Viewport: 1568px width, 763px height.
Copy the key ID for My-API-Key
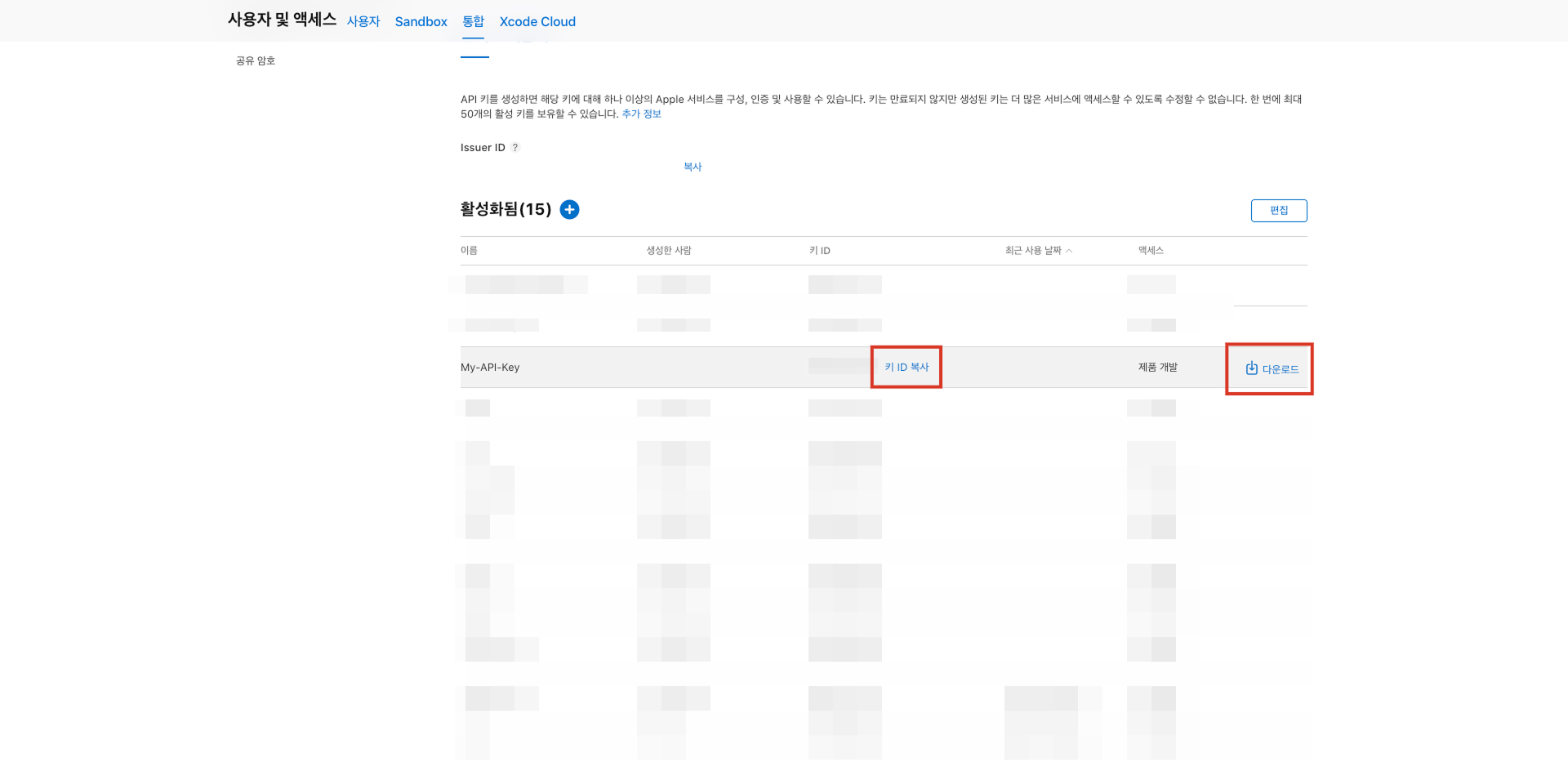tap(906, 368)
